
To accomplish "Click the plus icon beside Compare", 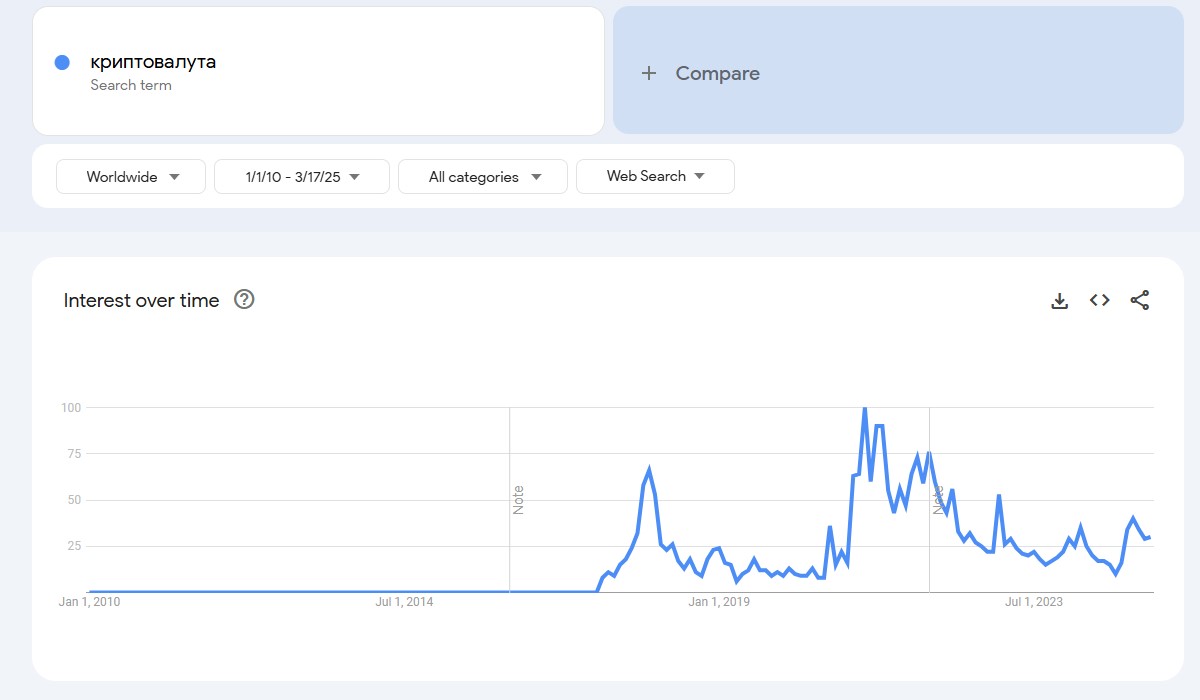I will tap(649, 73).
